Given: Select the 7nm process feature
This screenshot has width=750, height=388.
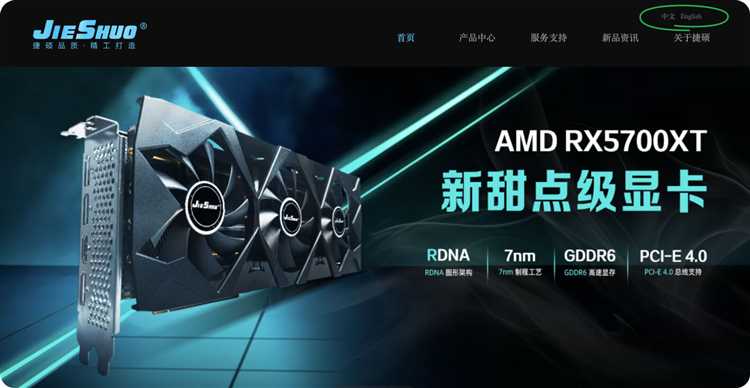Looking at the screenshot, I should [520, 262].
